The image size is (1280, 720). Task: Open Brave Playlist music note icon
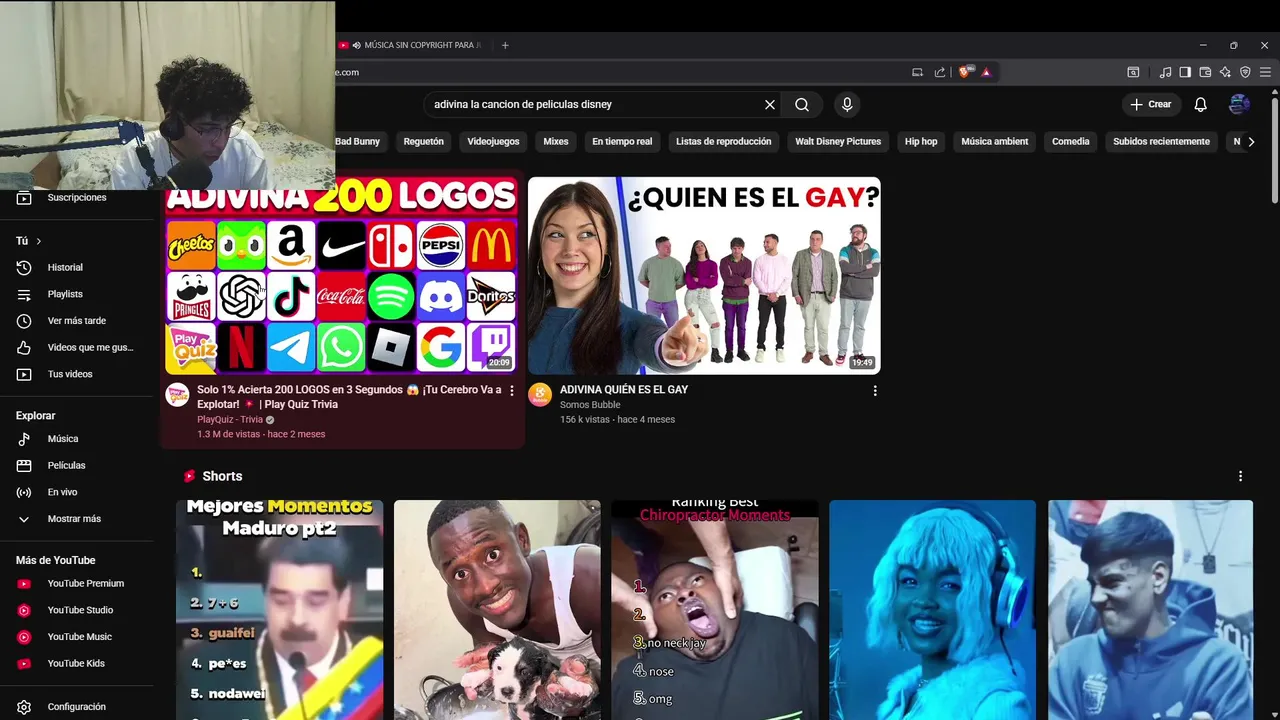click(1165, 72)
